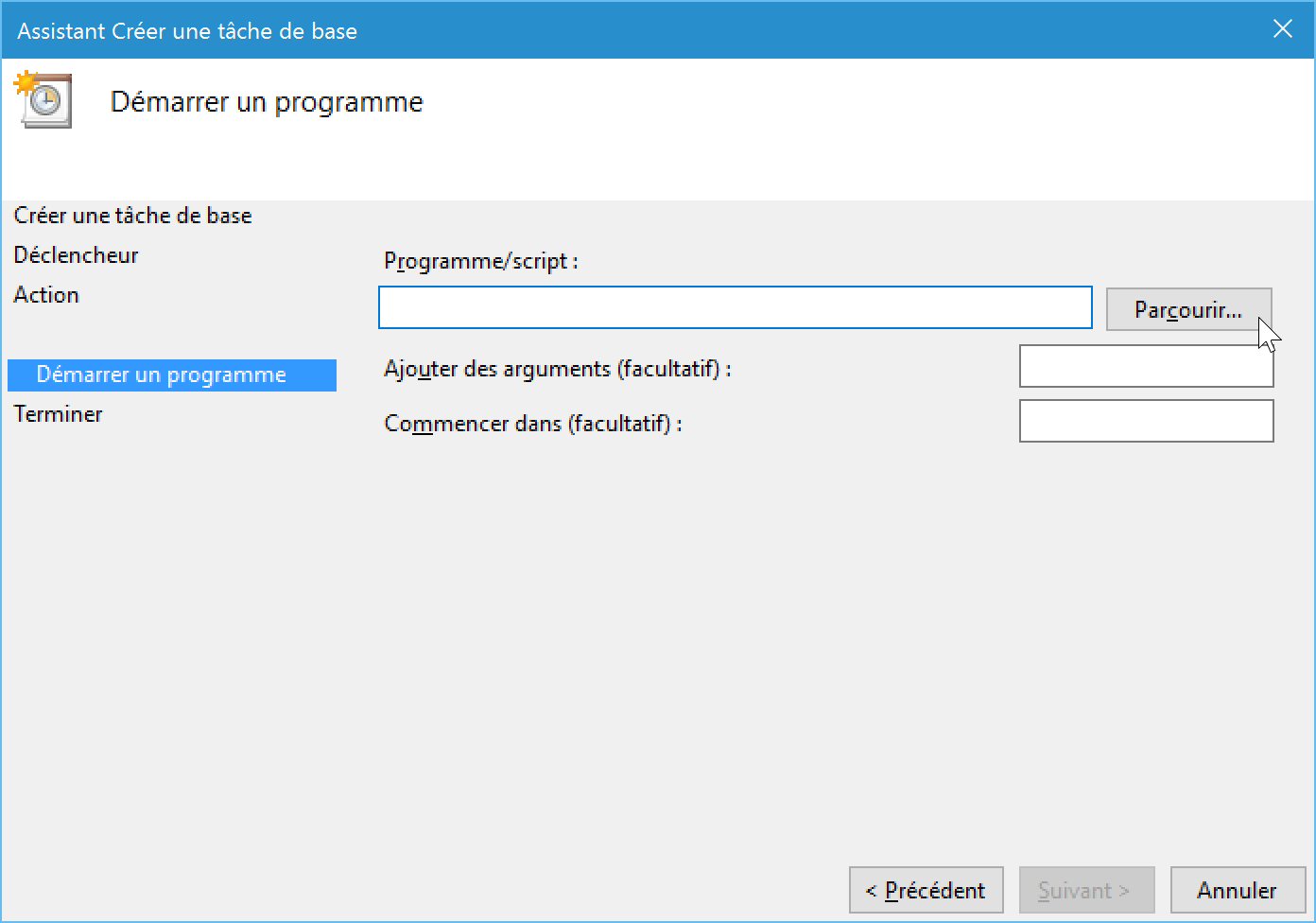Click the Parcourir... browse button
The image size is (1316, 923).
click(x=1188, y=309)
